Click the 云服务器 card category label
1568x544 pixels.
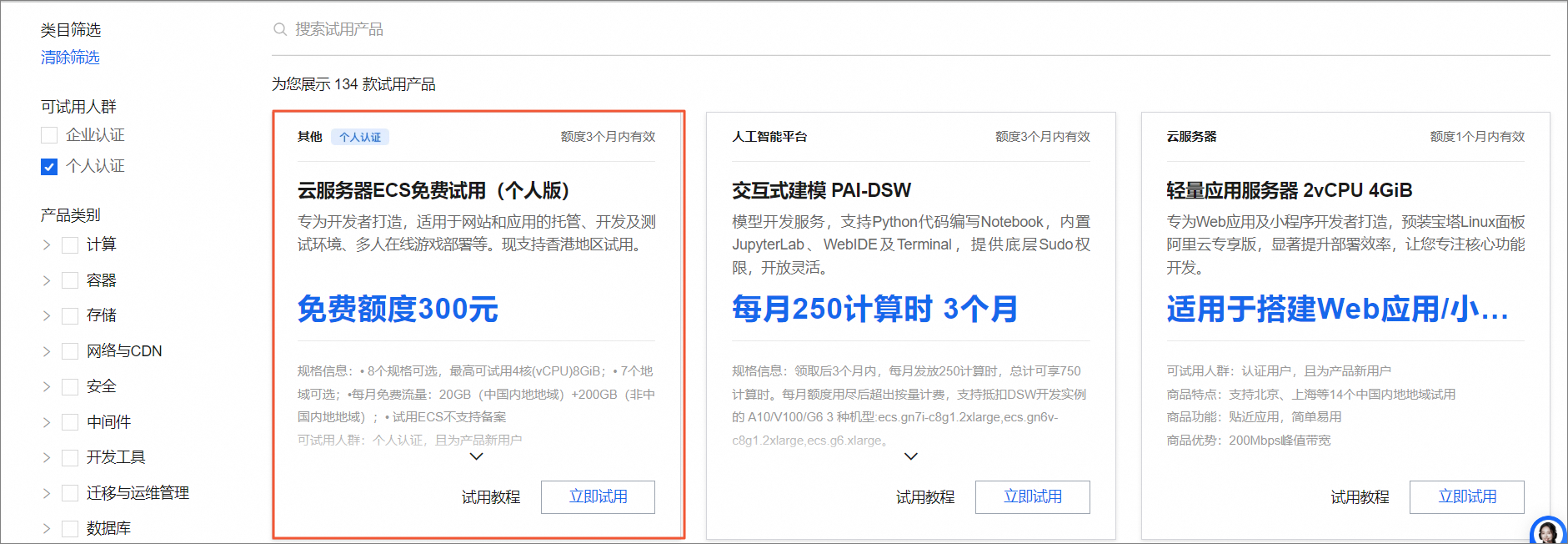point(1191,137)
